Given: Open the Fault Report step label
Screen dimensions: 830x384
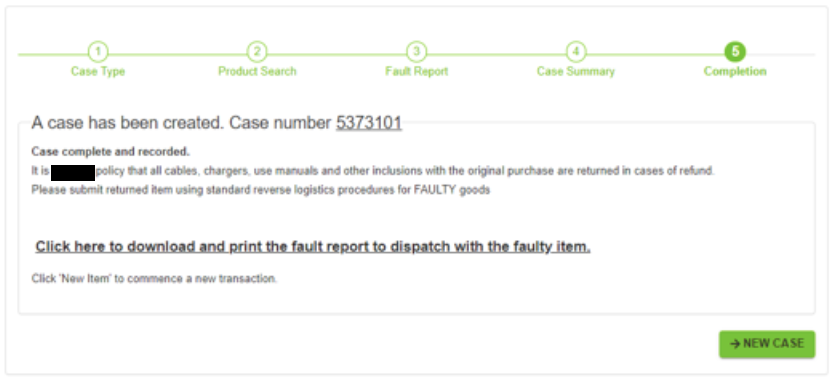Looking at the screenshot, I should tap(417, 72).
